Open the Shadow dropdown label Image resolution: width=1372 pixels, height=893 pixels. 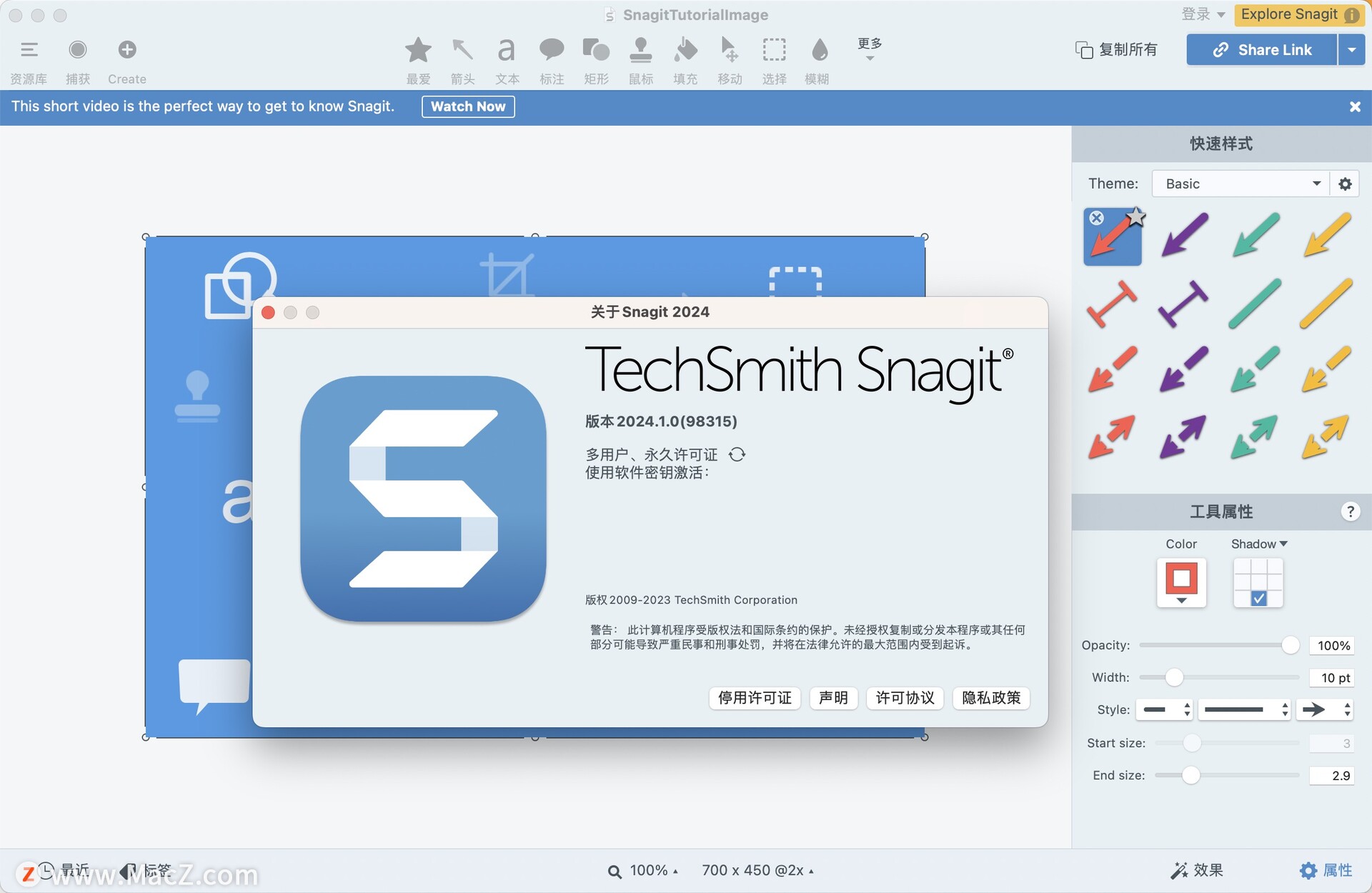pos(1259,544)
